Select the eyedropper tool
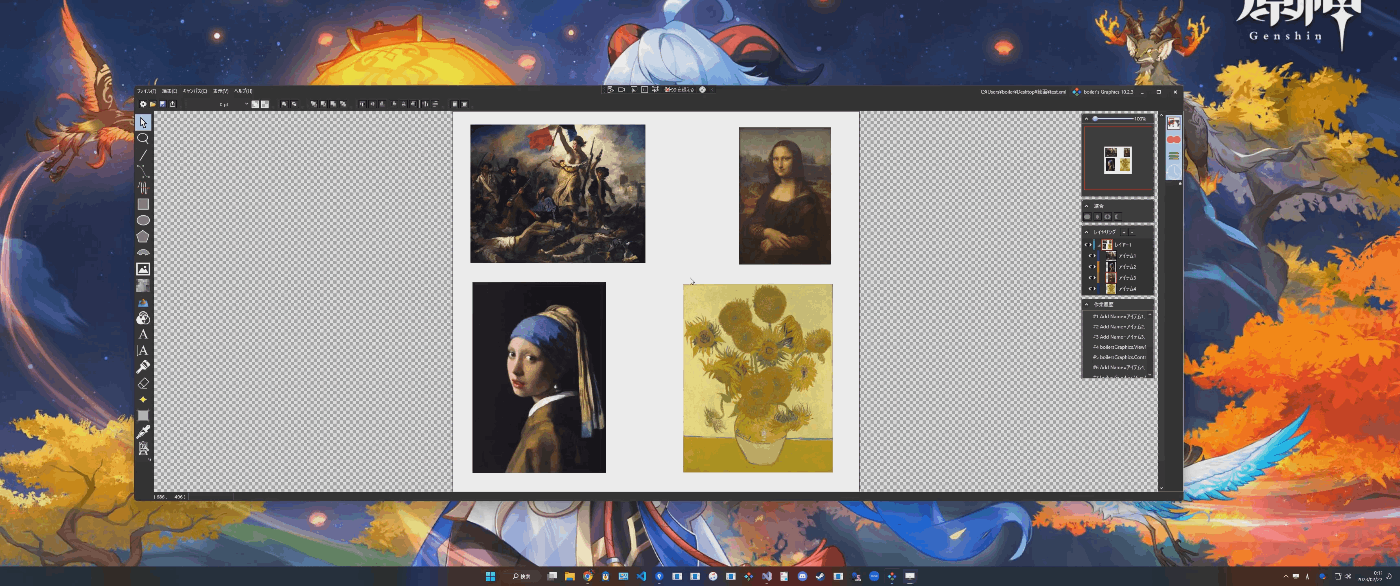 [x=143, y=432]
